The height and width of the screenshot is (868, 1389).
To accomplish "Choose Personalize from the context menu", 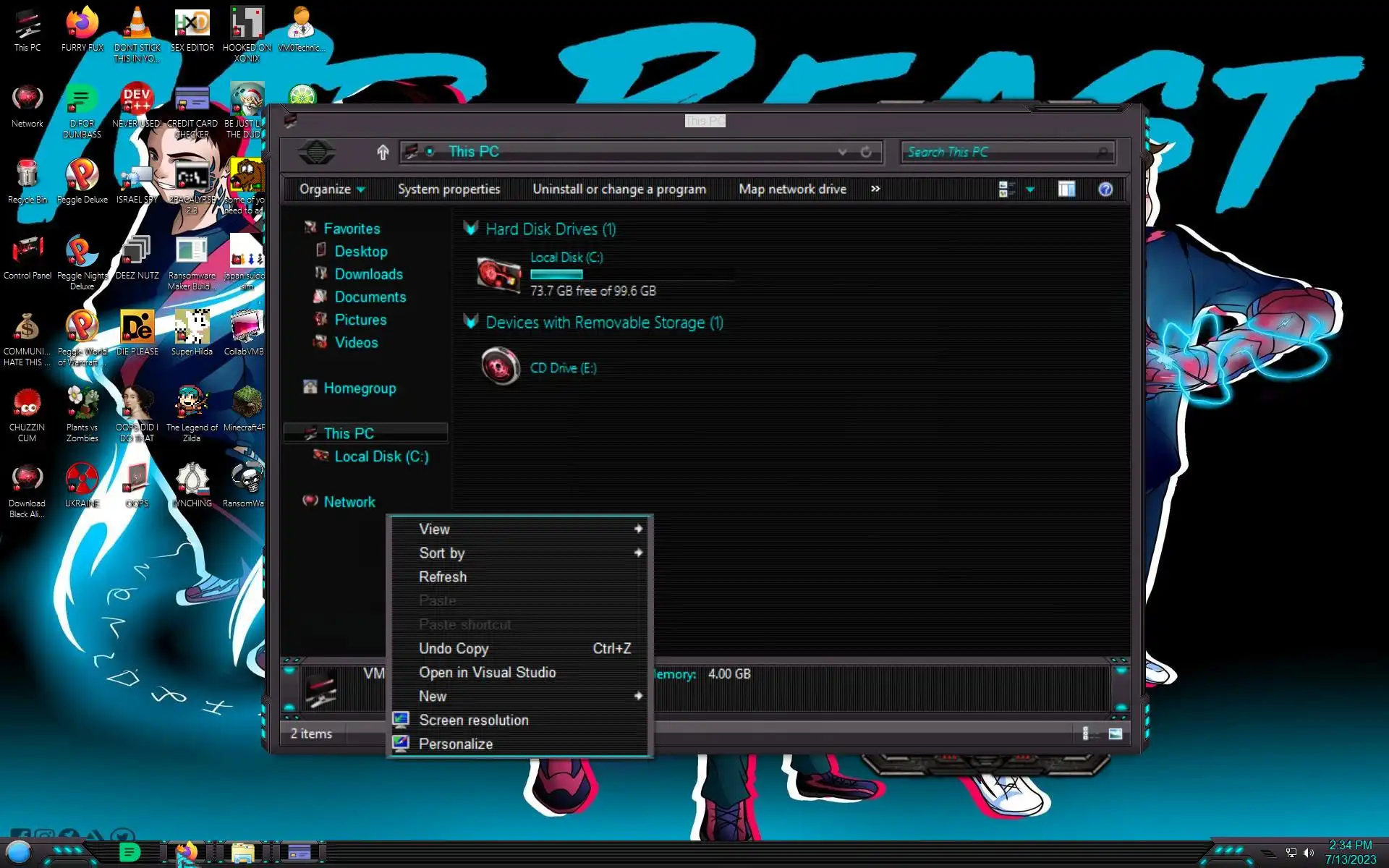I will pyautogui.click(x=455, y=744).
